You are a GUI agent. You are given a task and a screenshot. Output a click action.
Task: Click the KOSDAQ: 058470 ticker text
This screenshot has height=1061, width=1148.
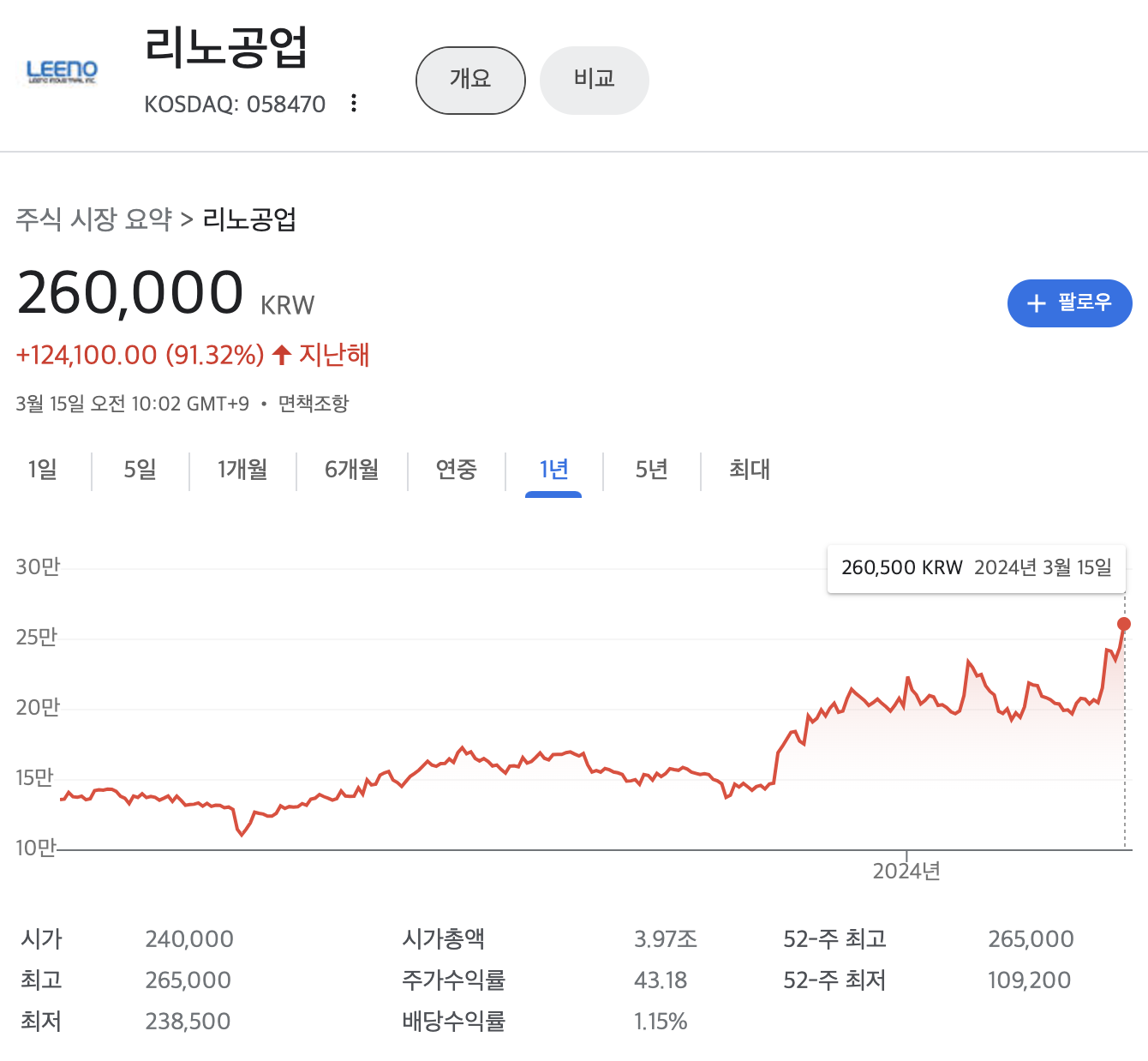pos(235,105)
